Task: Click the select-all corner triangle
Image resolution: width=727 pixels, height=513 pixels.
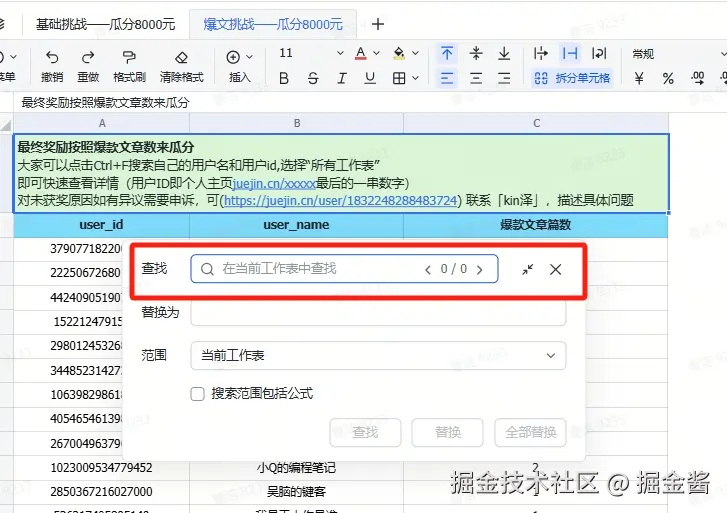Action: 6,124
